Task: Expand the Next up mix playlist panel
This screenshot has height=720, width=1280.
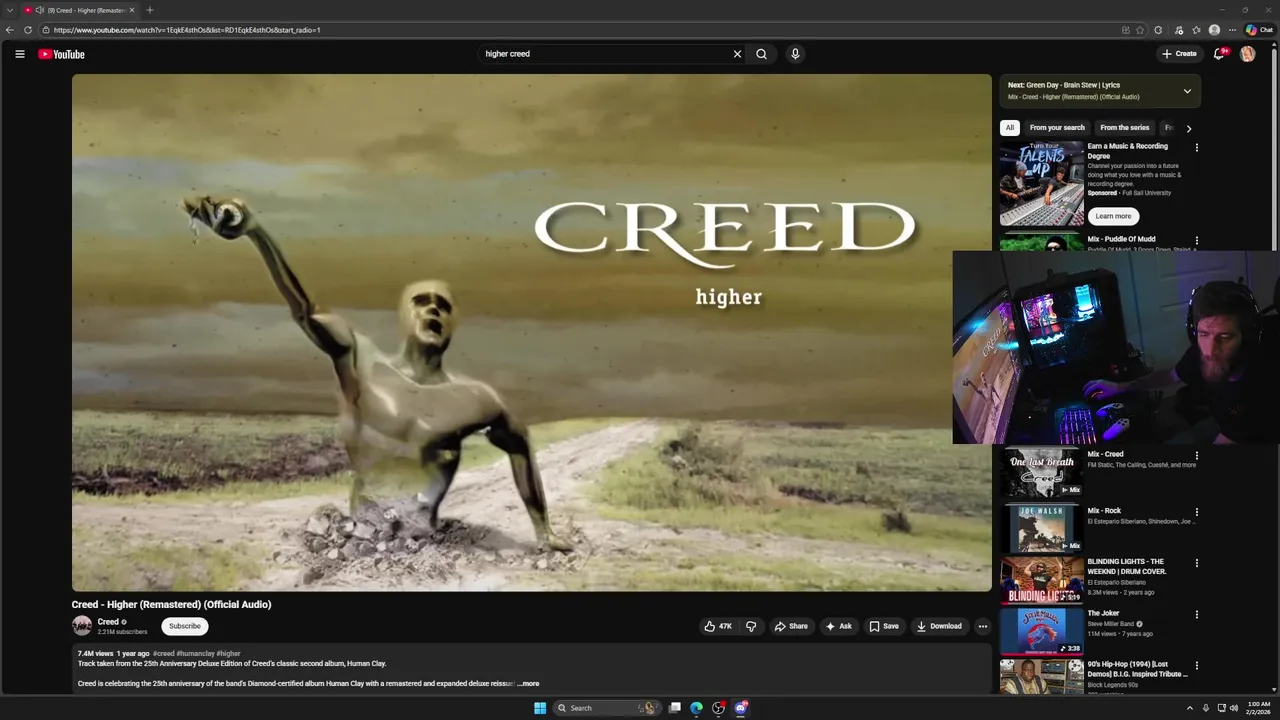Action: click(x=1187, y=91)
